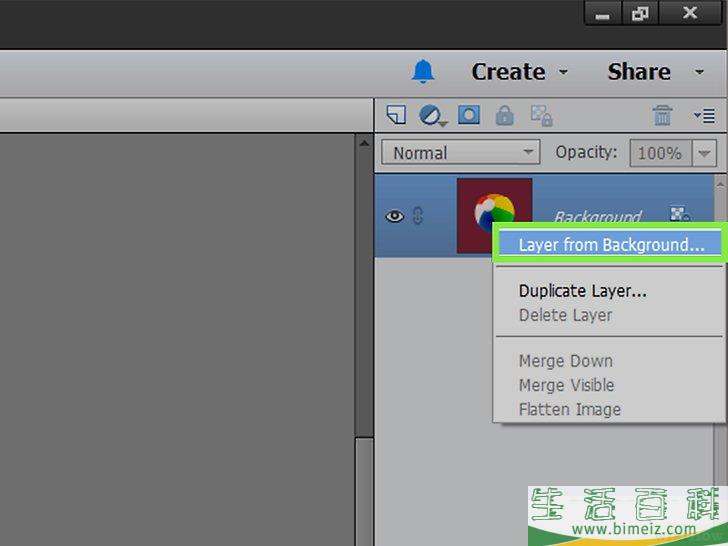
Task: Click the canvas vertical scrollbar up arrow
Action: pyautogui.click(x=365, y=145)
